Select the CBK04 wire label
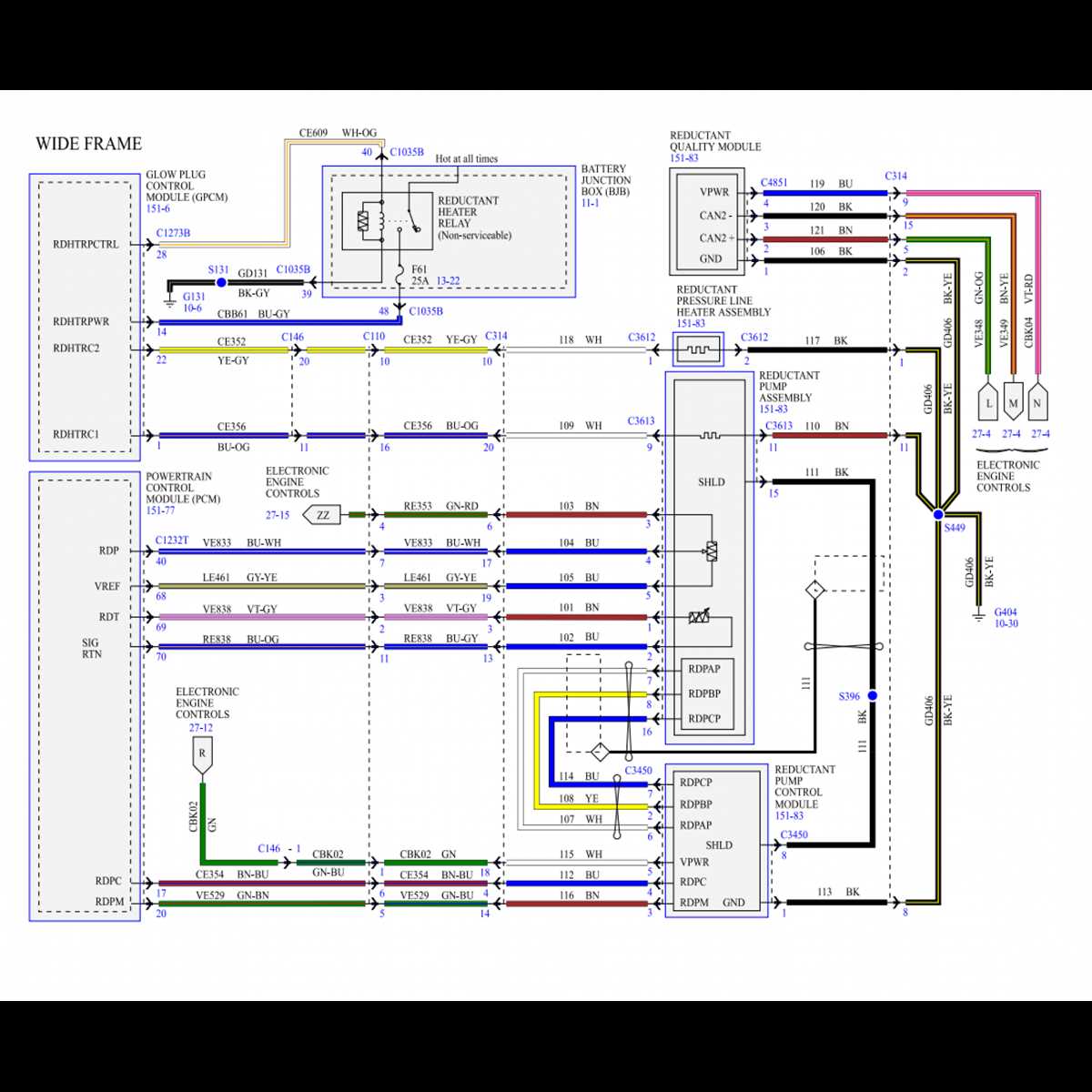 pos(1029,332)
